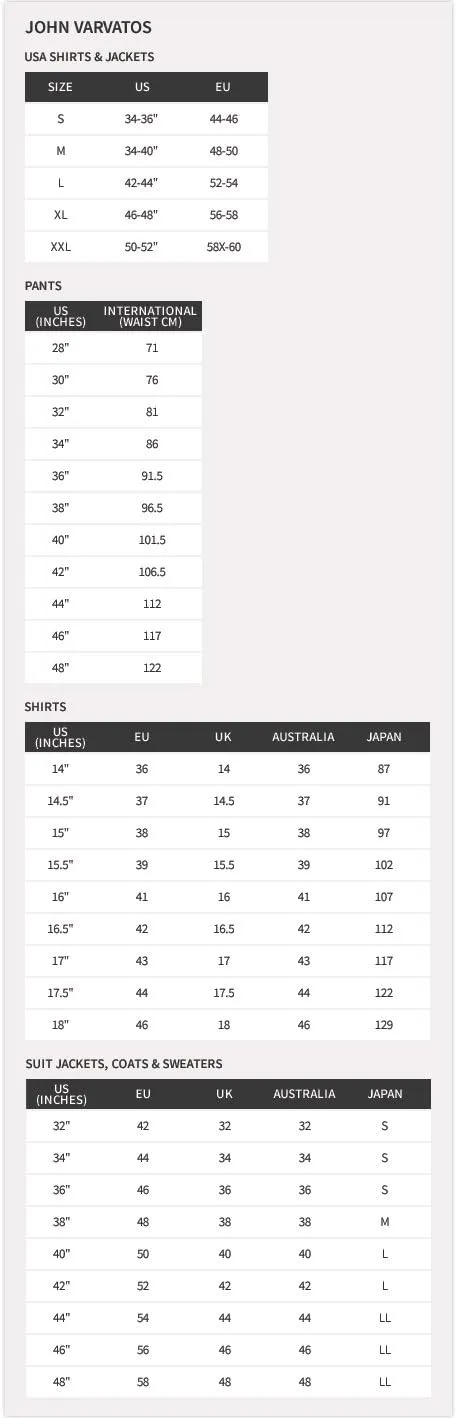Select the 15.5" shirt size row
The width and height of the screenshot is (457, 1418).
228,865
